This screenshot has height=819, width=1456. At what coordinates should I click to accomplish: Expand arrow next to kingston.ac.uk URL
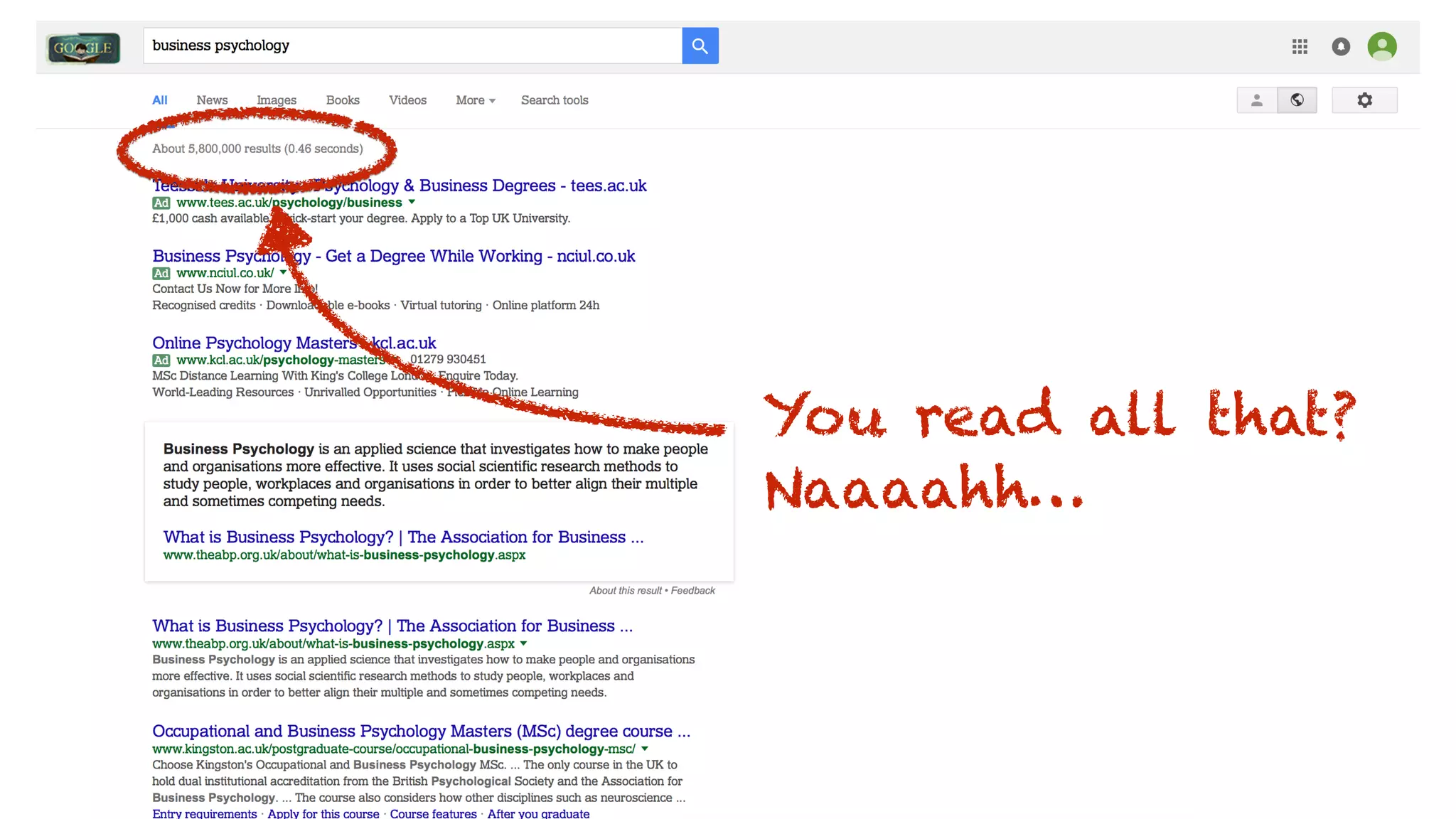click(x=645, y=749)
